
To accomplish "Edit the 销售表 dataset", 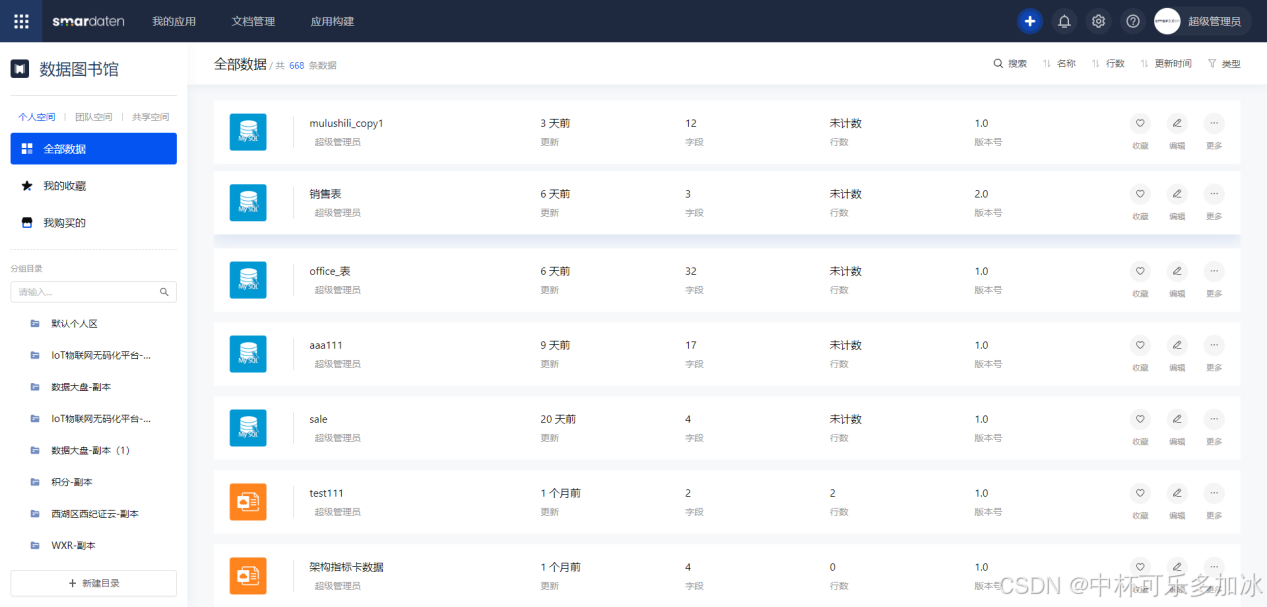I will click(x=1177, y=194).
